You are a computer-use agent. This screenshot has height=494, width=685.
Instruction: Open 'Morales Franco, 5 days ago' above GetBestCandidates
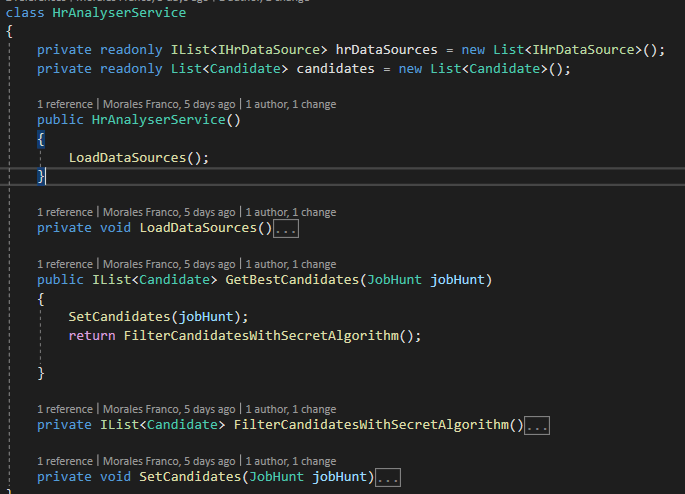coord(169,264)
